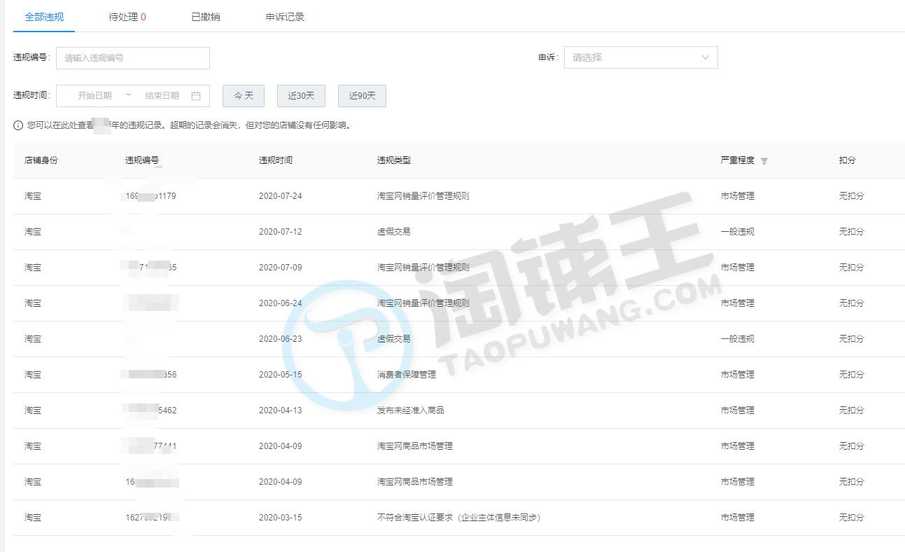Screen dimensions: 905x552
Task: Click the info icon before the notice text
Action: 18,126
